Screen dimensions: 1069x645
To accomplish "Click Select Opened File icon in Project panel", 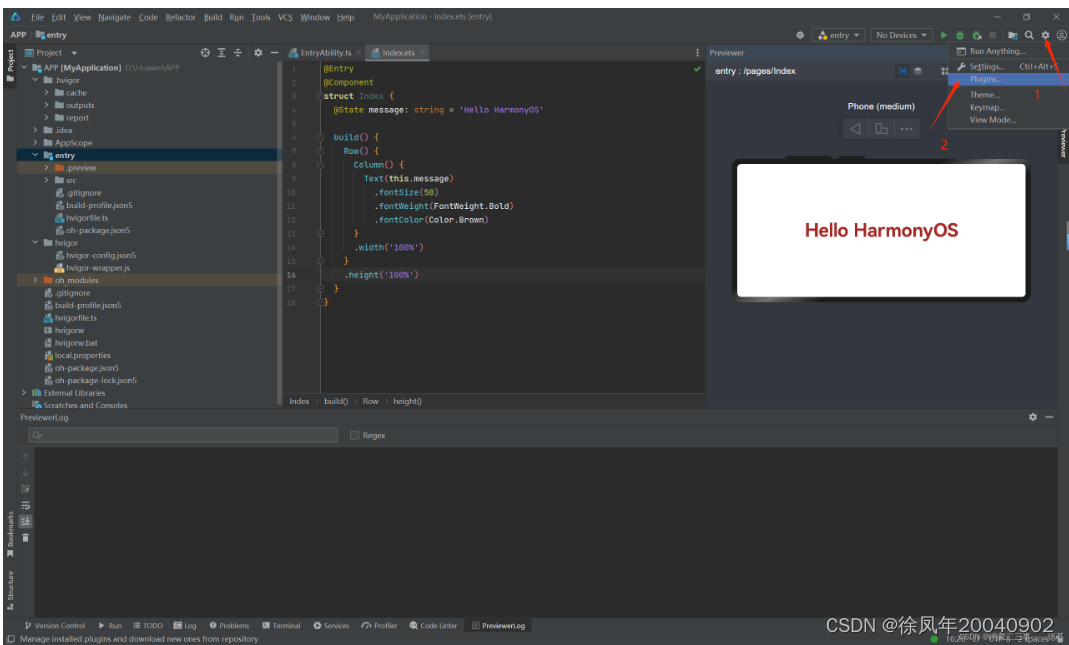I will (x=205, y=52).
